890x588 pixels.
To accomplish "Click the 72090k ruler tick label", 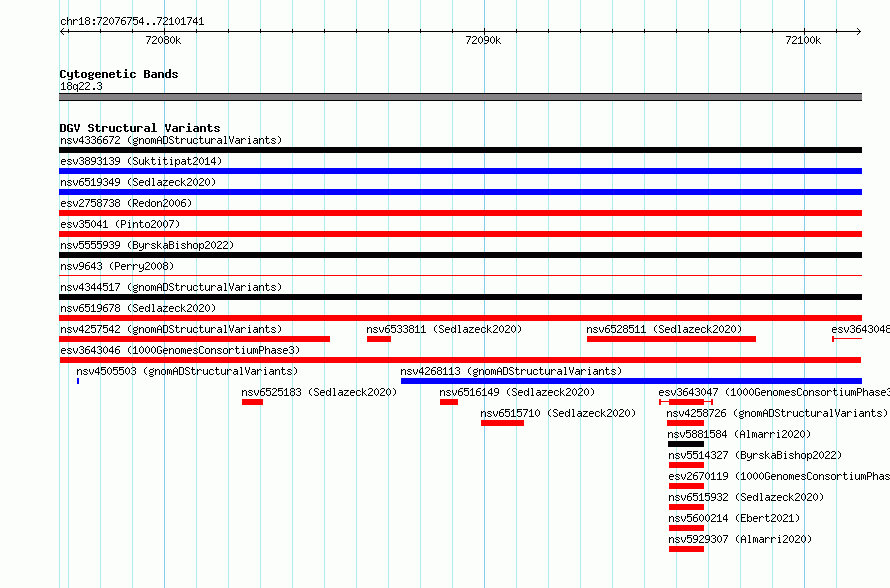I will point(483,40).
